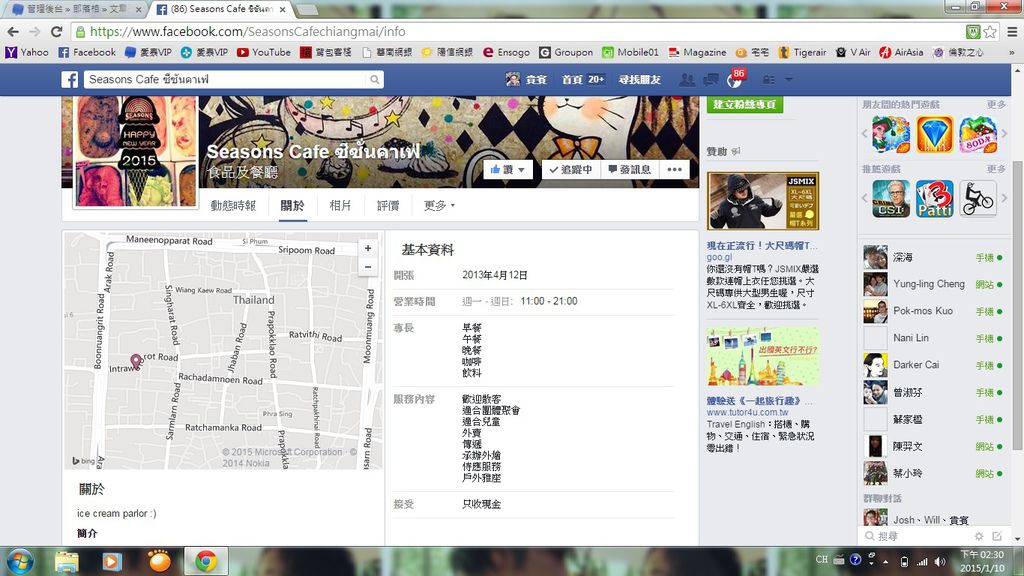1024x576 pixels.
Task: Open the Yahoo bookmark
Action: pyautogui.click(x=27, y=52)
